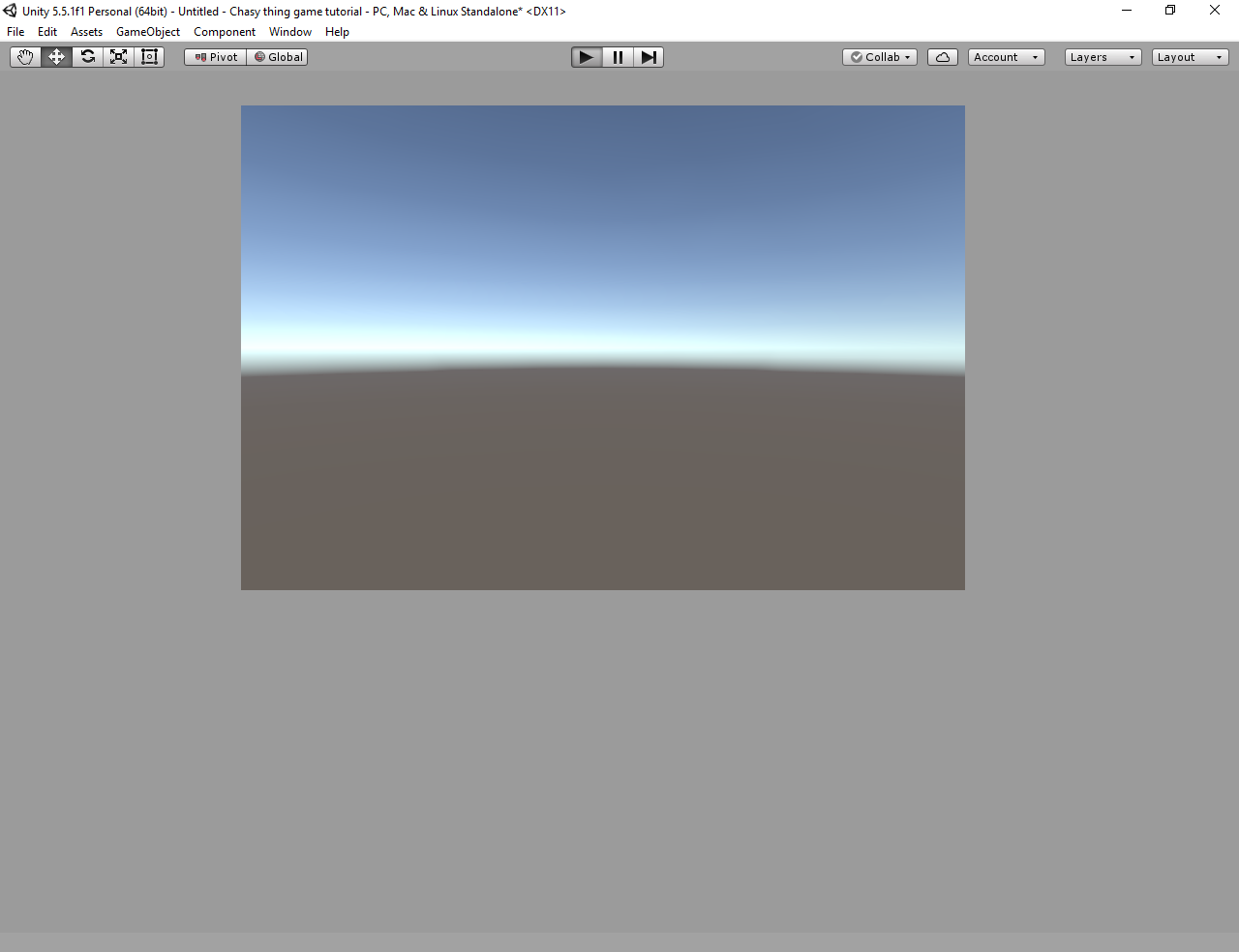The height and width of the screenshot is (952, 1239).
Task: Open the cloud Services panel
Action: (943, 57)
